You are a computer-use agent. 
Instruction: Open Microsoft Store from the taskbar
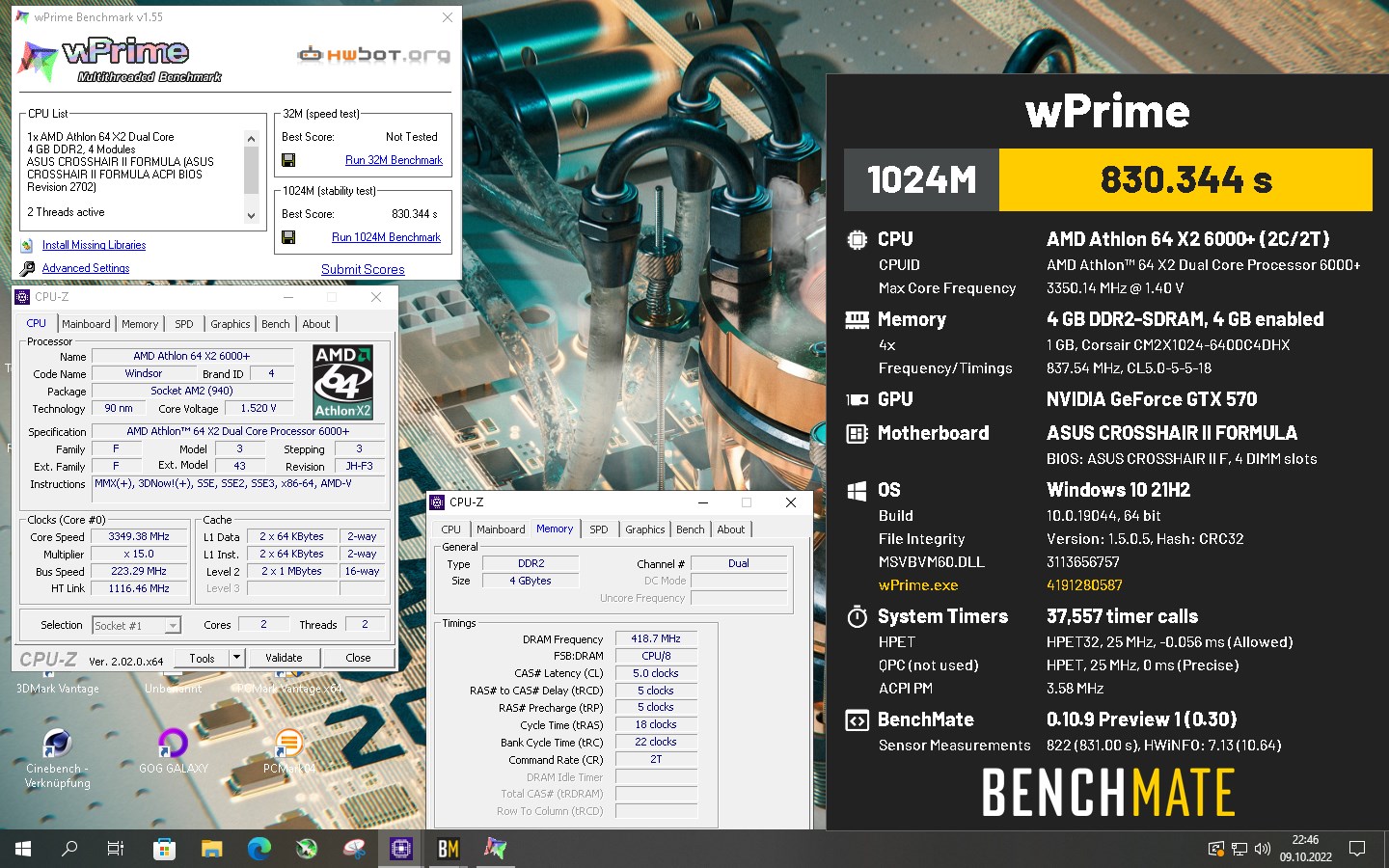click(x=164, y=849)
